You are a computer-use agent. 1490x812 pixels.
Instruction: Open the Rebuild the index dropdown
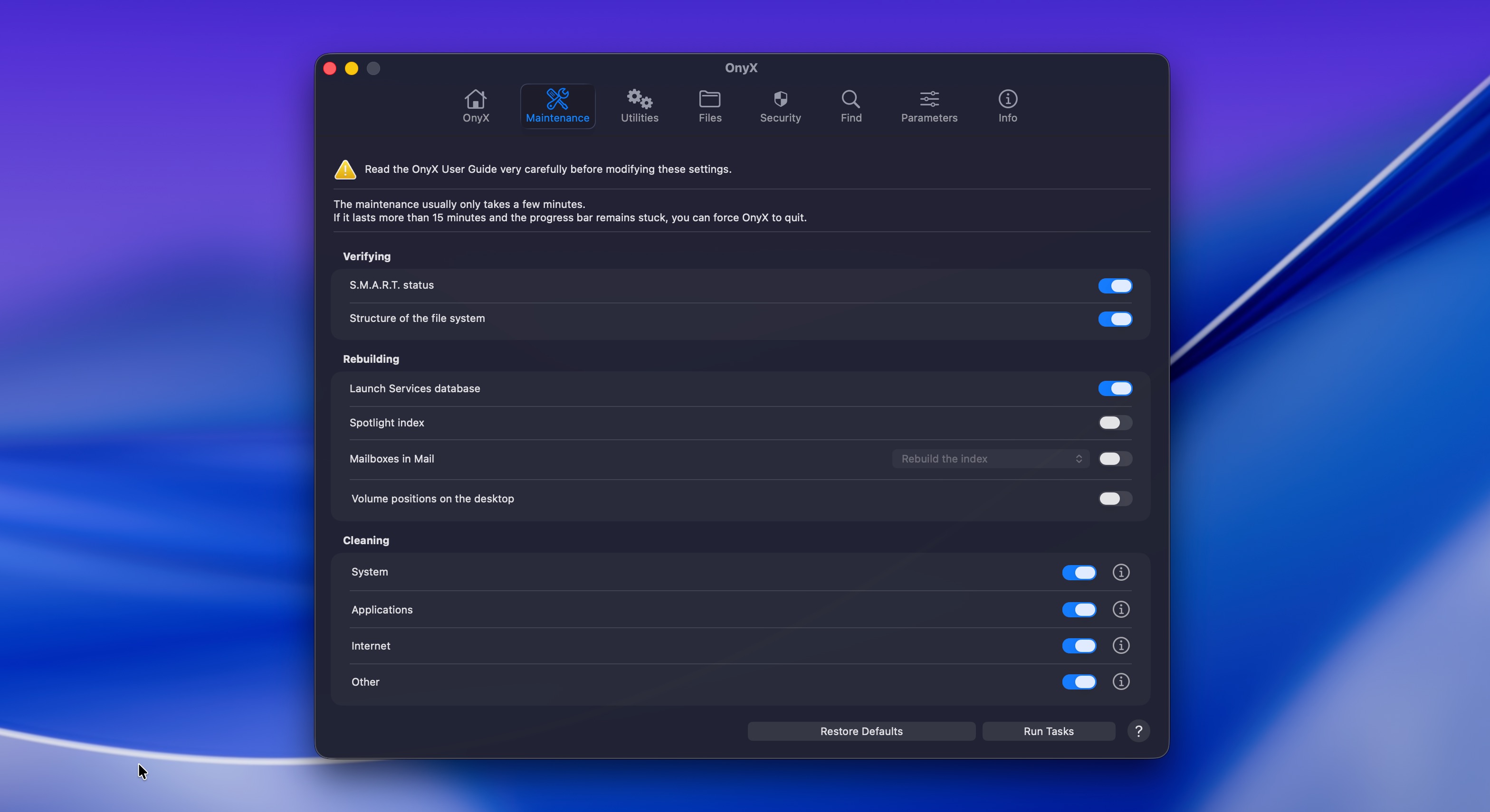coord(990,459)
